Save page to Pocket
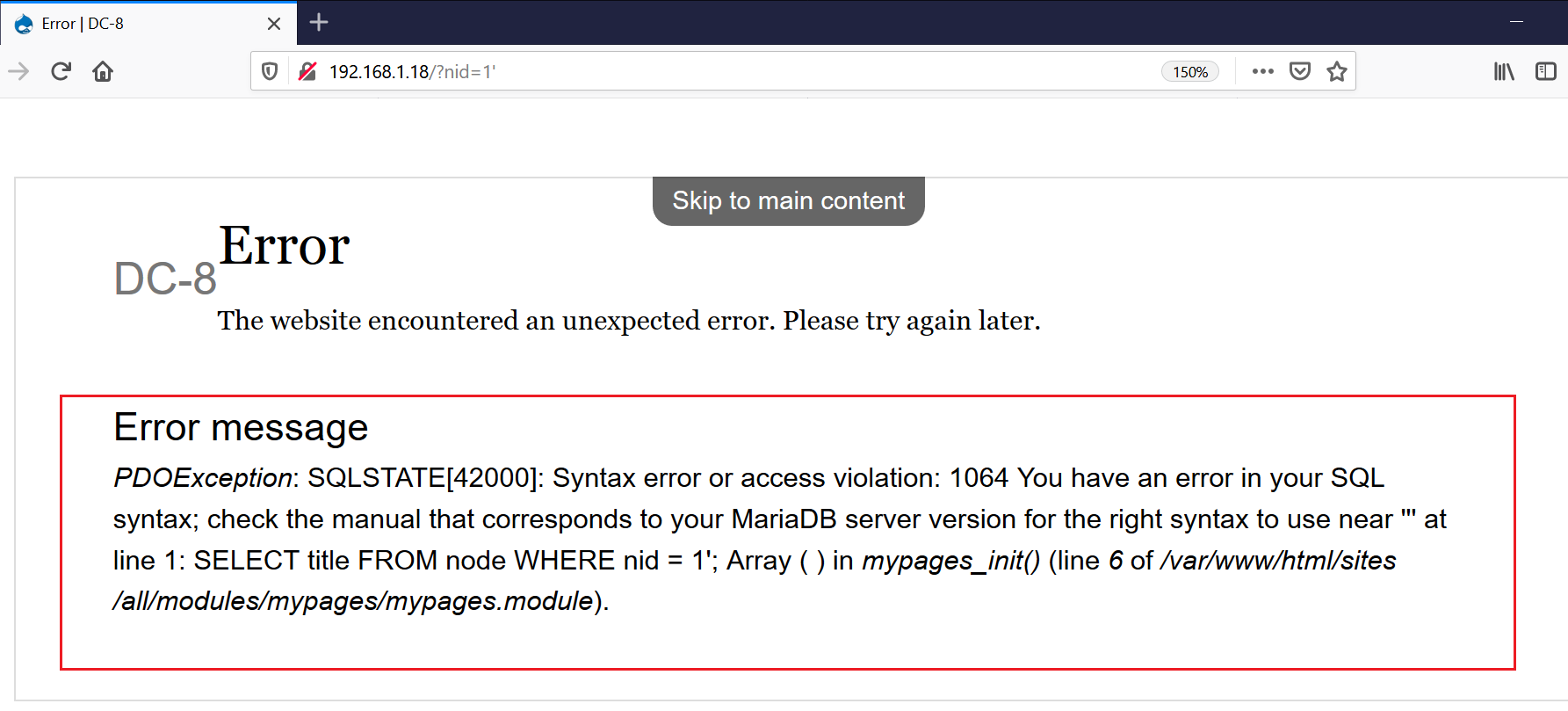The image size is (1568, 711). click(x=1300, y=71)
